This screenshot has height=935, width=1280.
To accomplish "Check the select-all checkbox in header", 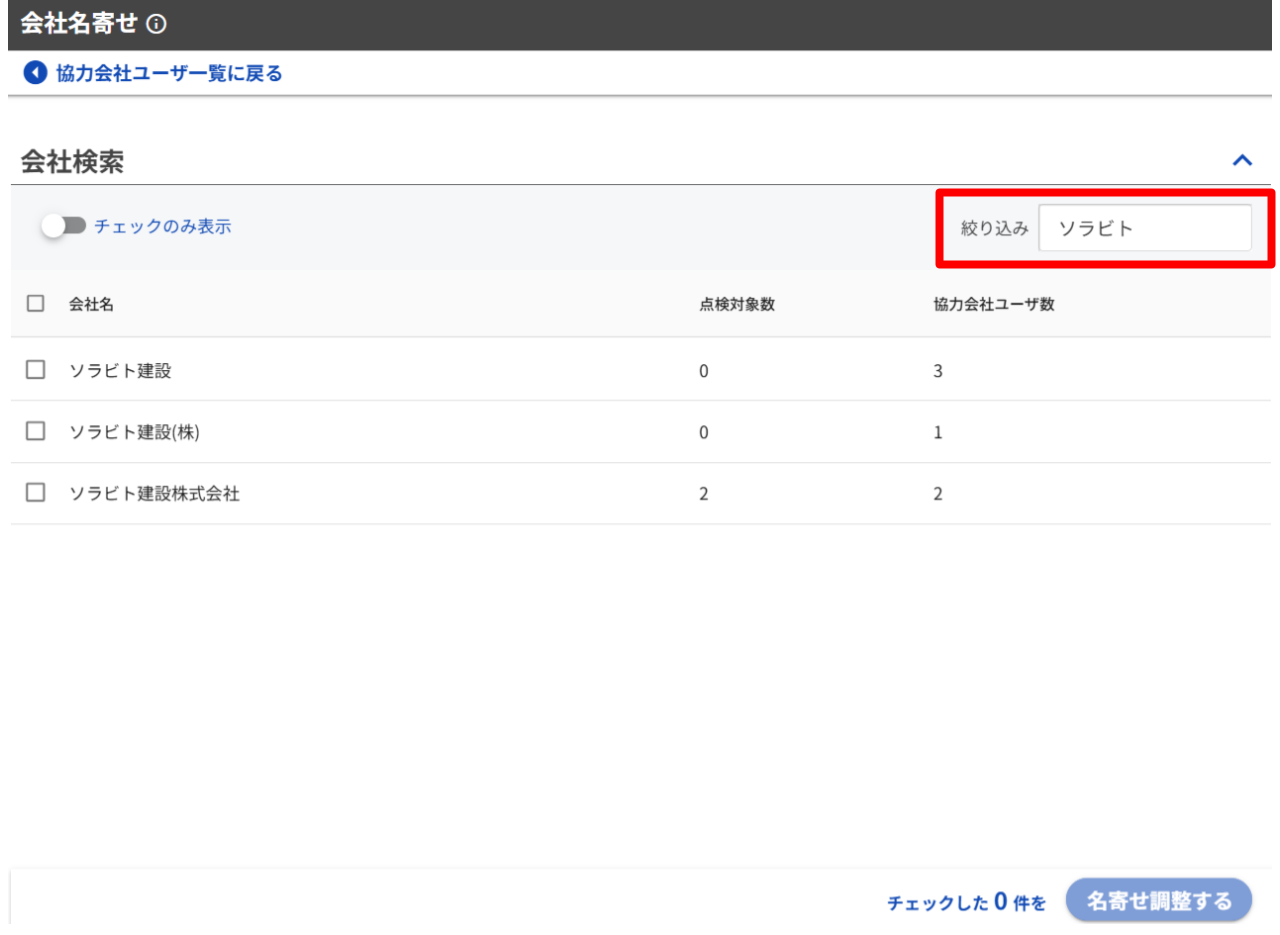I will point(36,304).
